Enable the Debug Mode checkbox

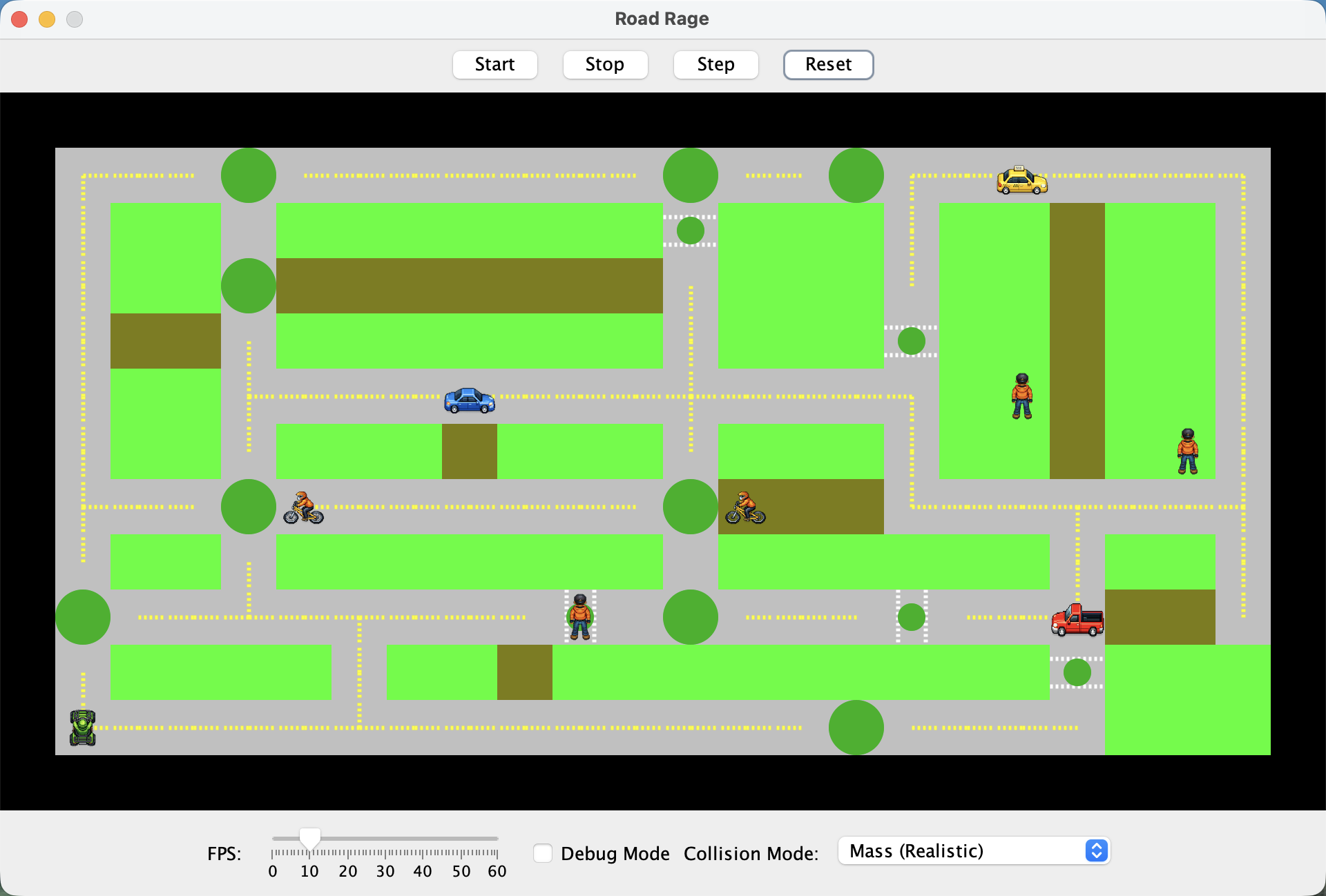coord(543,853)
